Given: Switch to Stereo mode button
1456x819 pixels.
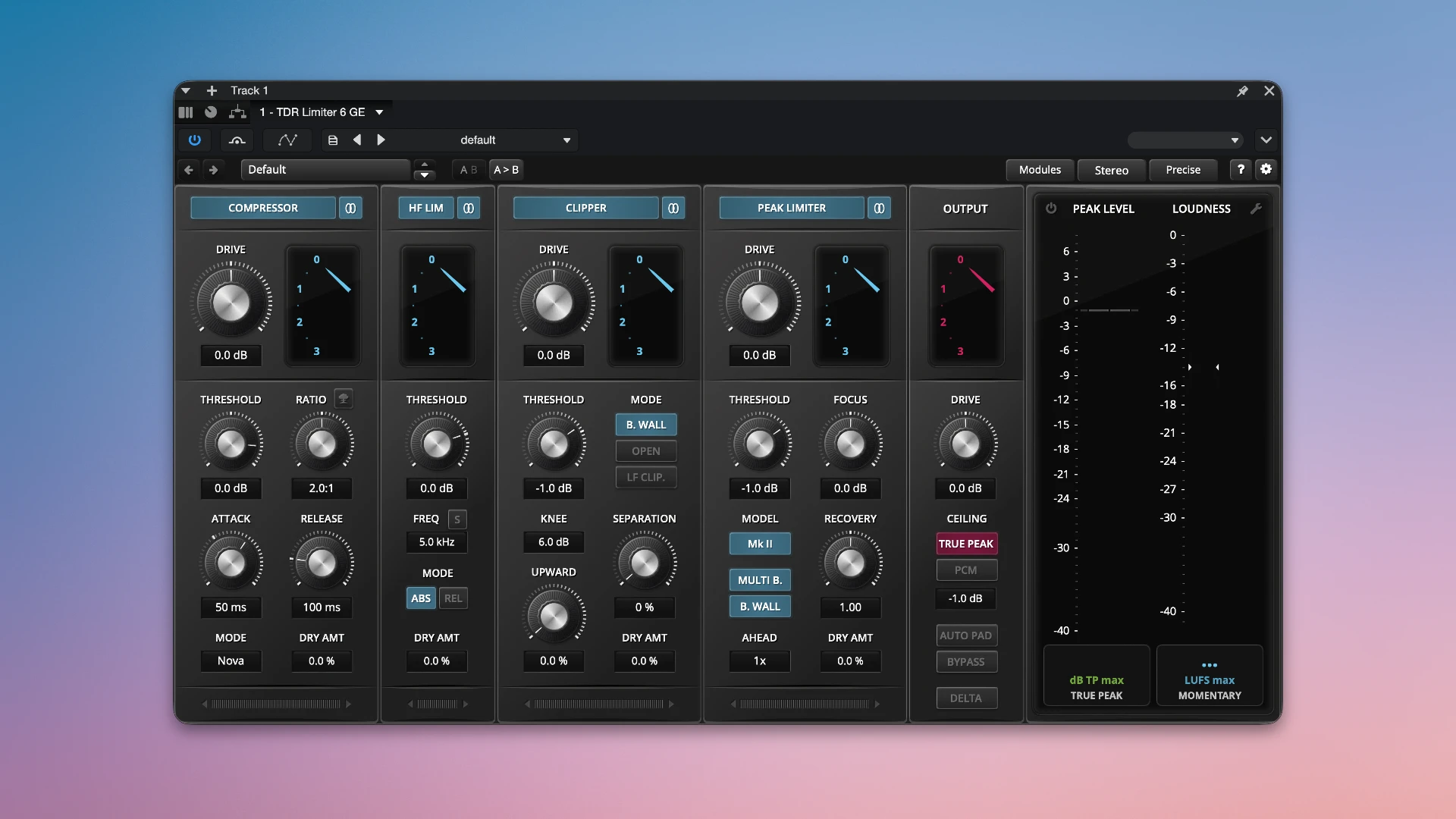Looking at the screenshot, I should pos(1112,170).
